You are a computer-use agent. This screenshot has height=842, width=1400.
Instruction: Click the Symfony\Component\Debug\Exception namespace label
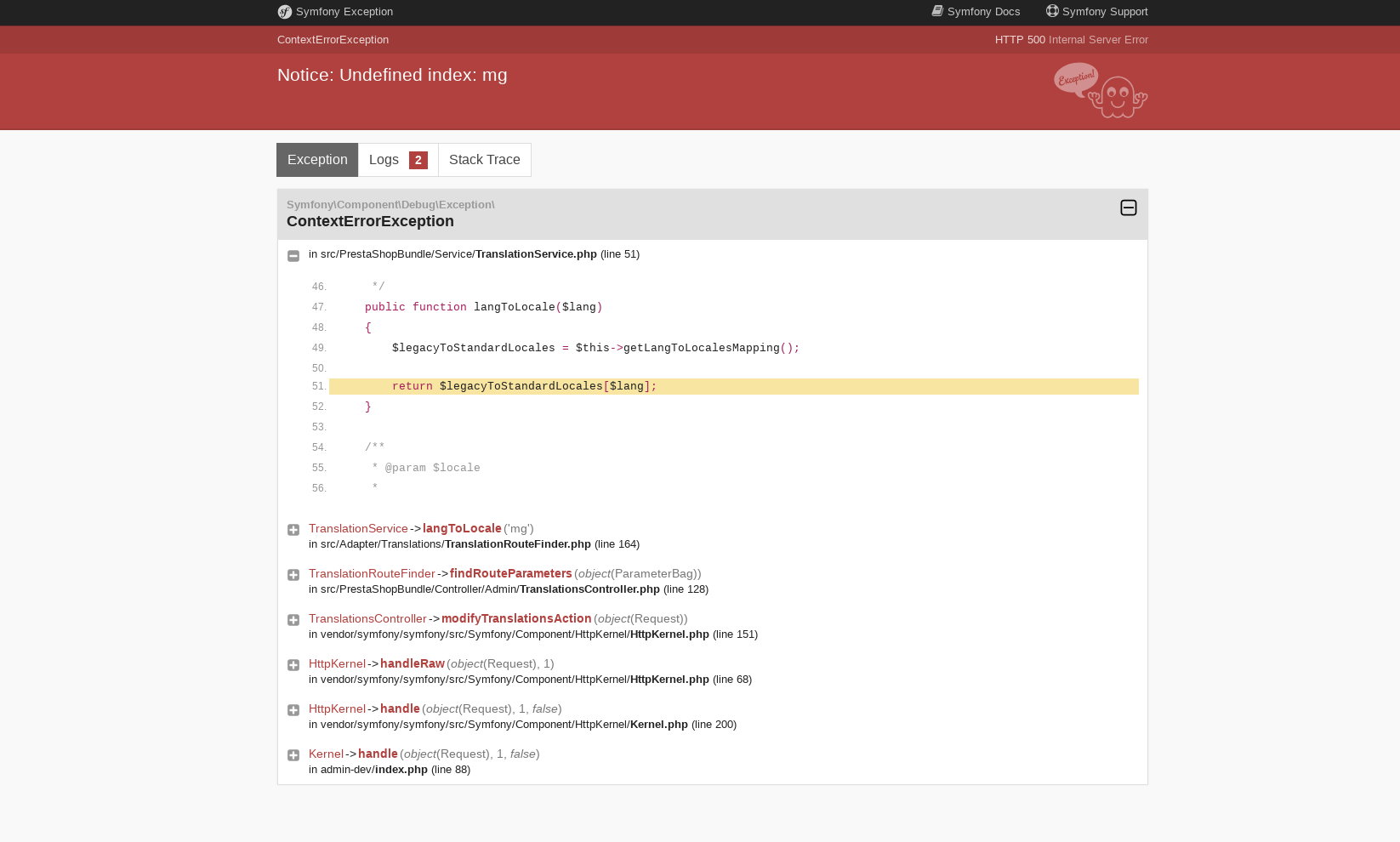(390, 205)
